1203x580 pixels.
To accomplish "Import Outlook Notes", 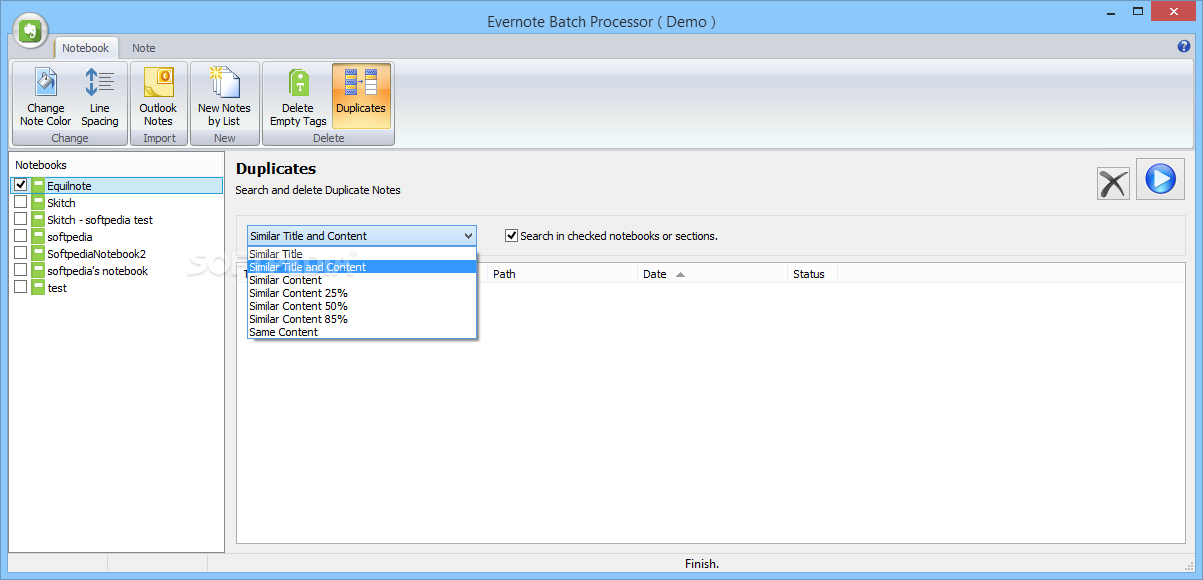I will (x=158, y=98).
